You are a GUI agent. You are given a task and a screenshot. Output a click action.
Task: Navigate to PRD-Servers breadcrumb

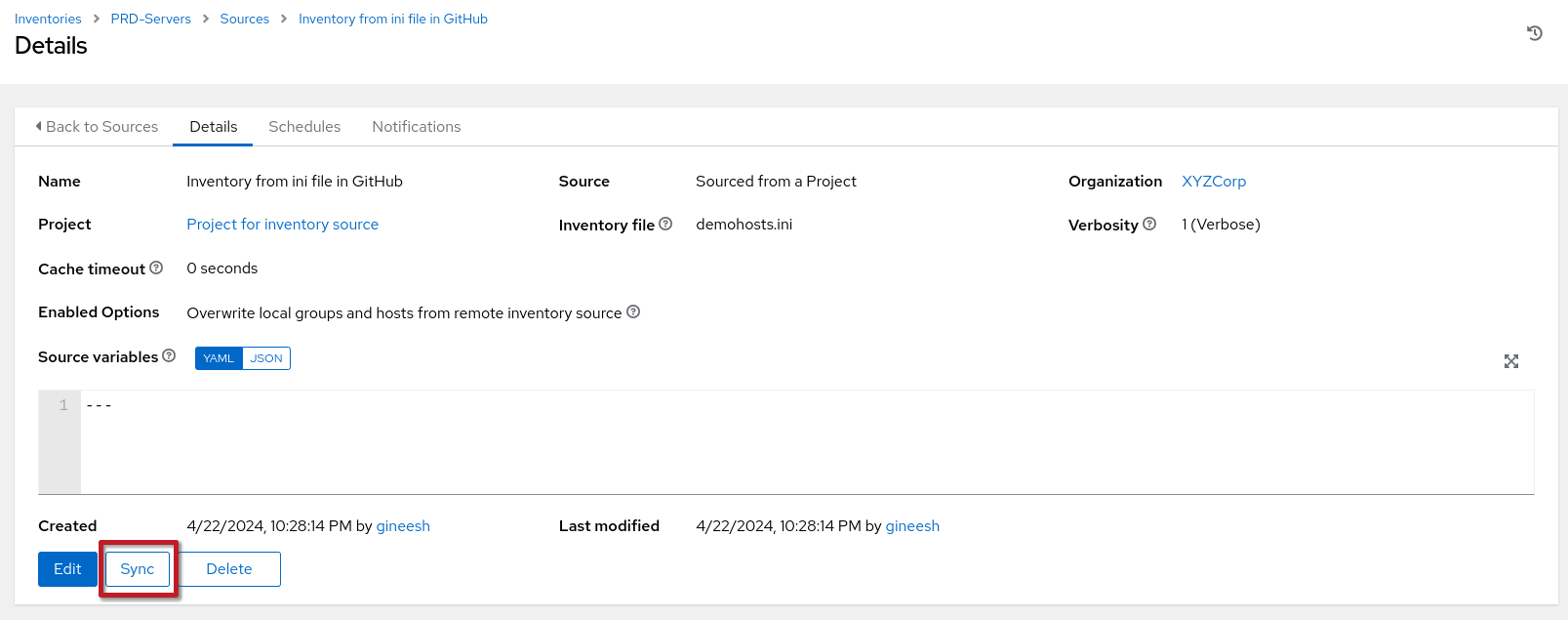tap(150, 19)
